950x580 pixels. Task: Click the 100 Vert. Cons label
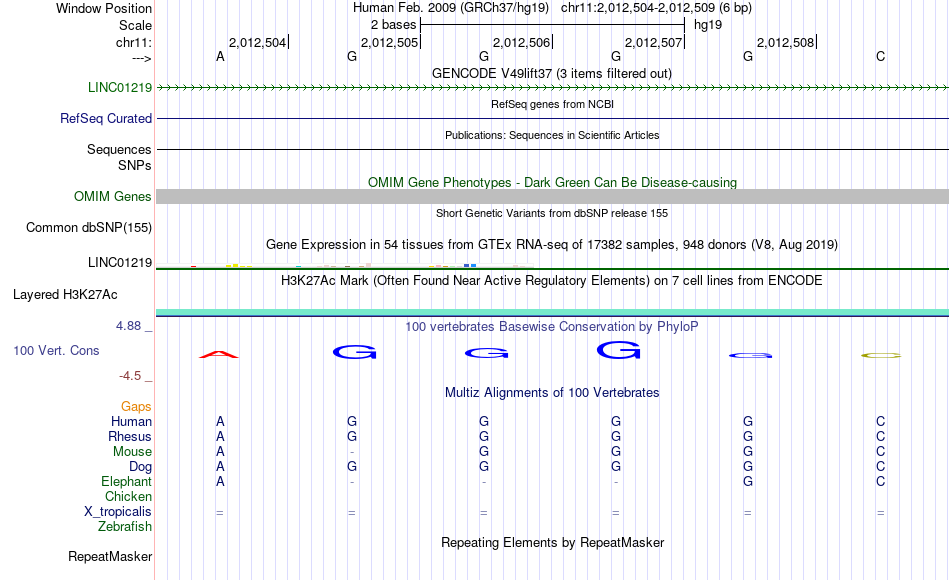(x=56, y=350)
